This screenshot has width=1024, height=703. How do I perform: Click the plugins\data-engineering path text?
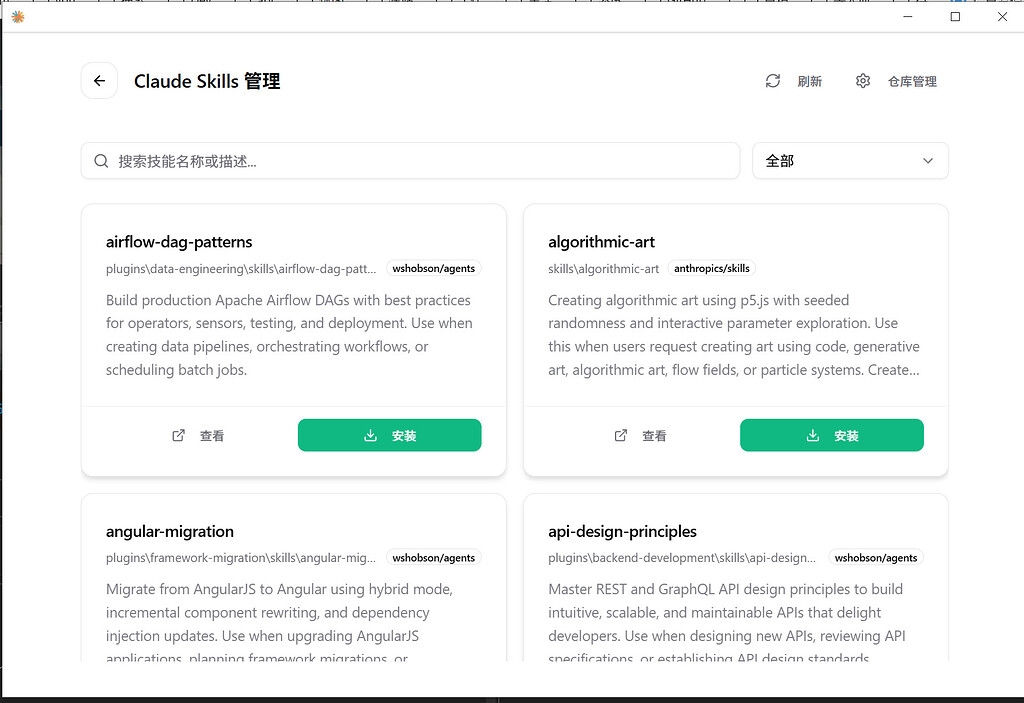241,269
